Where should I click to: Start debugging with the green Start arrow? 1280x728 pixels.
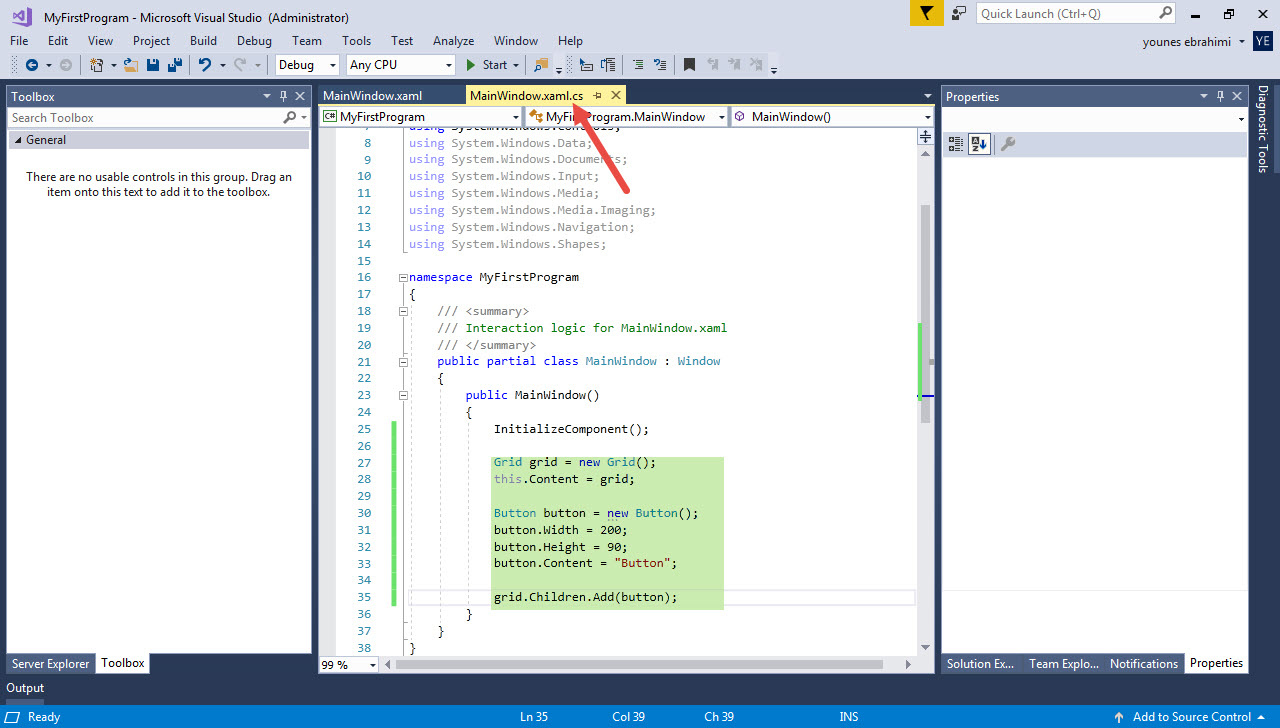(x=470, y=64)
